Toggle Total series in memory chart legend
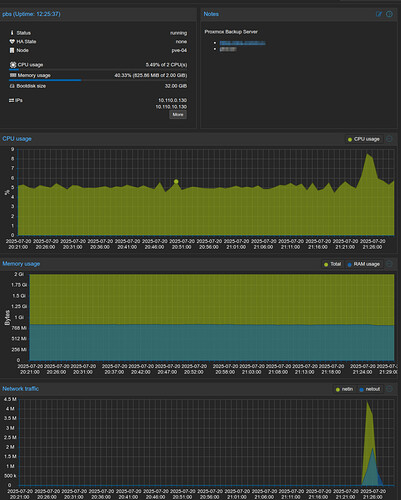Viewport: 401px width, 500px height. pyautogui.click(x=333, y=264)
